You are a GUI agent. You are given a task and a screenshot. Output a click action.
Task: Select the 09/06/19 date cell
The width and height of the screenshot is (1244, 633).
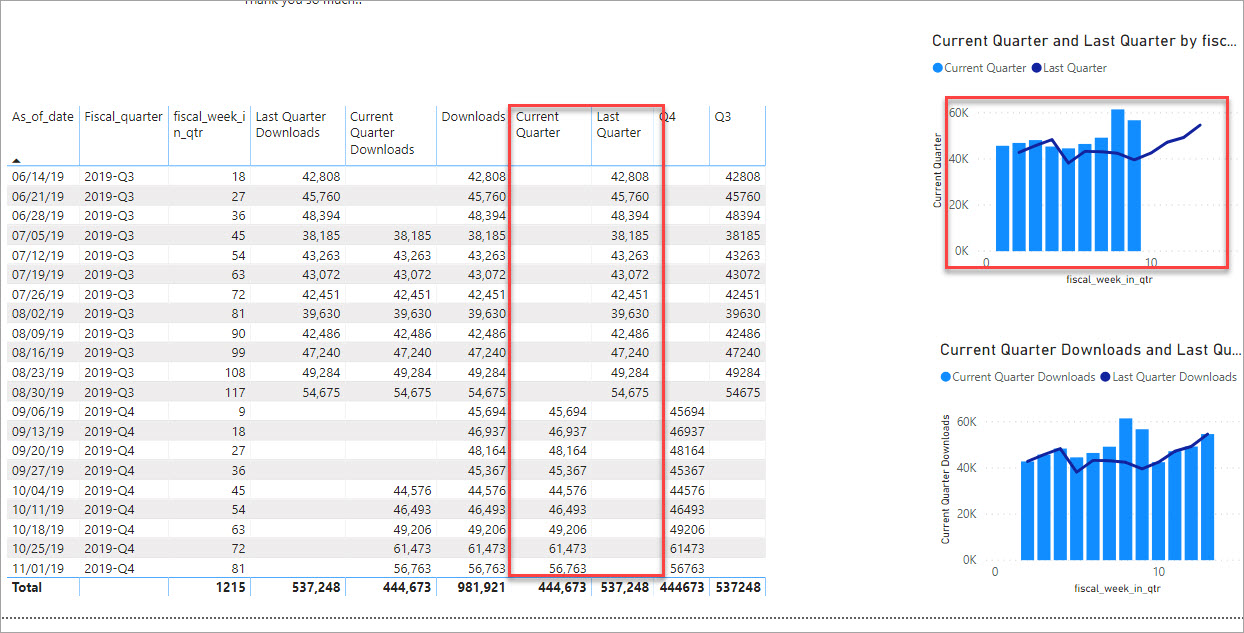point(37,412)
